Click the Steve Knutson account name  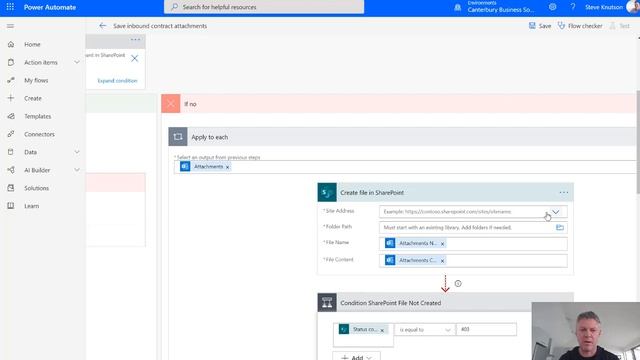coord(604,7)
